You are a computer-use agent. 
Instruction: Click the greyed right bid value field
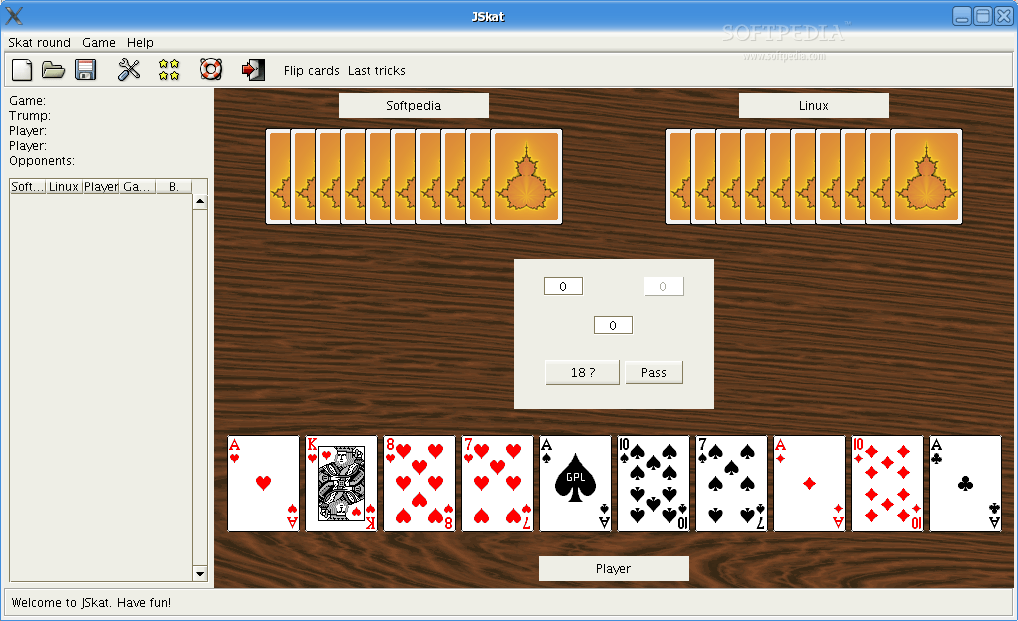pyautogui.click(x=663, y=286)
